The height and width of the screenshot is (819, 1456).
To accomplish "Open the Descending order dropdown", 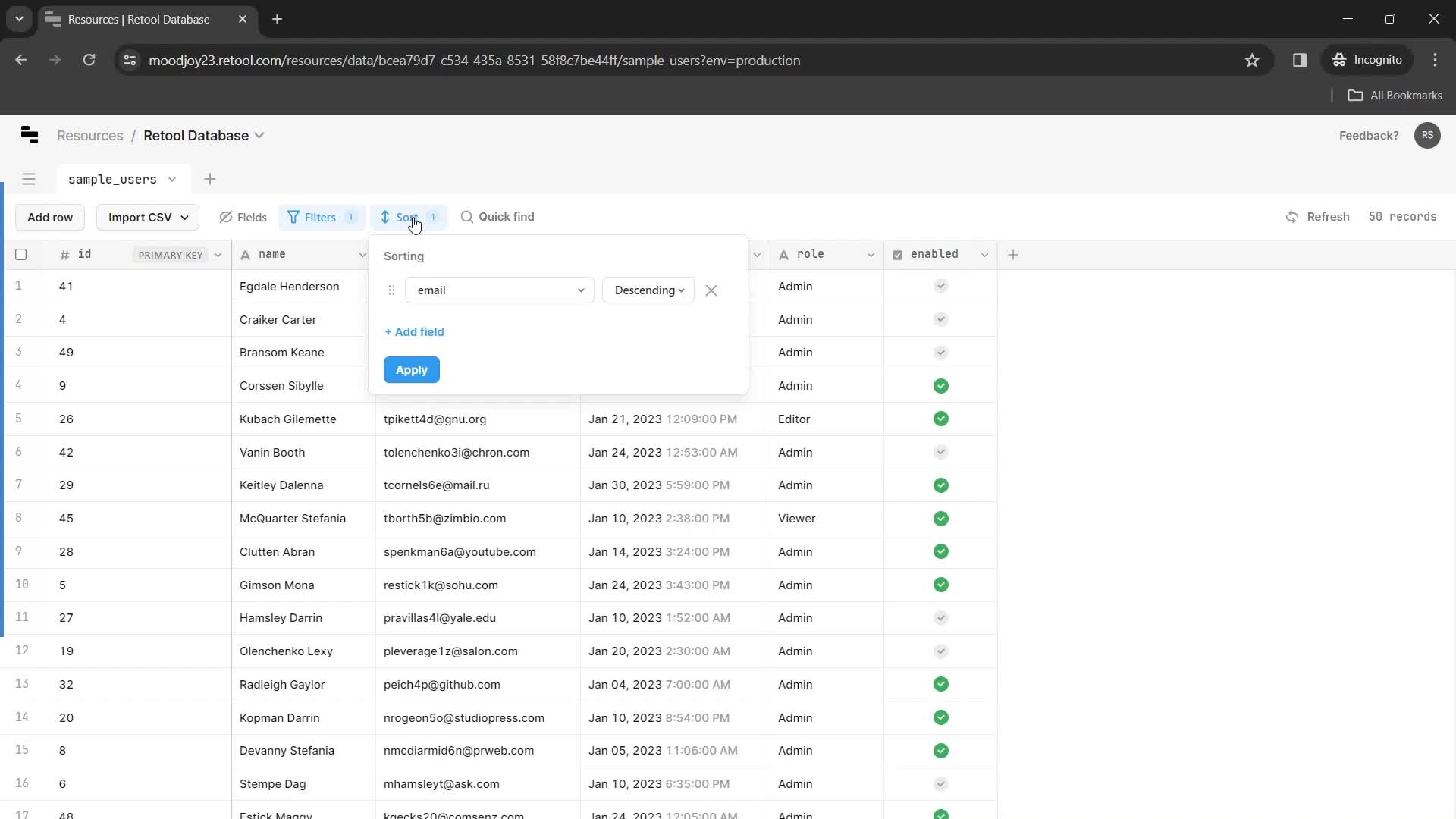I will pyautogui.click(x=648, y=290).
